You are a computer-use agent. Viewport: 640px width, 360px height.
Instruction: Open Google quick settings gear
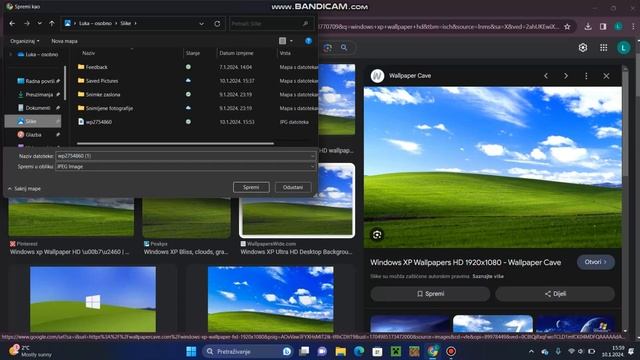tap(583, 48)
